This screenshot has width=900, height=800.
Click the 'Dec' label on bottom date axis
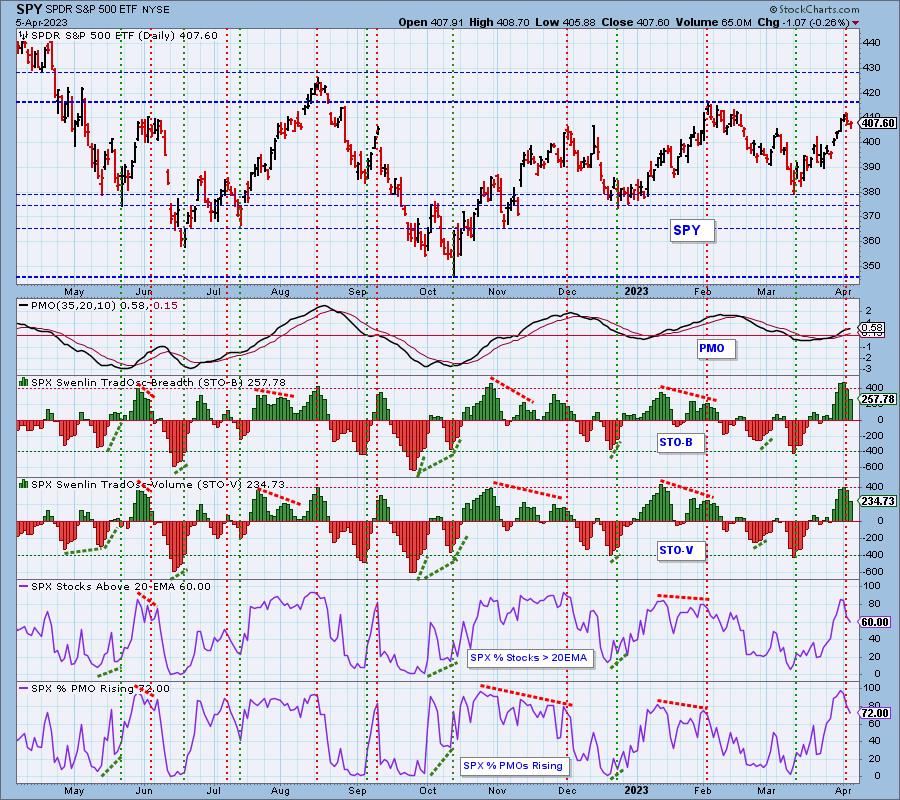[x=567, y=790]
